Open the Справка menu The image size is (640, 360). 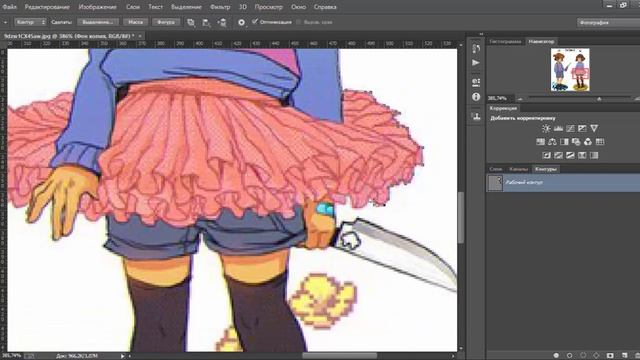pos(325,7)
